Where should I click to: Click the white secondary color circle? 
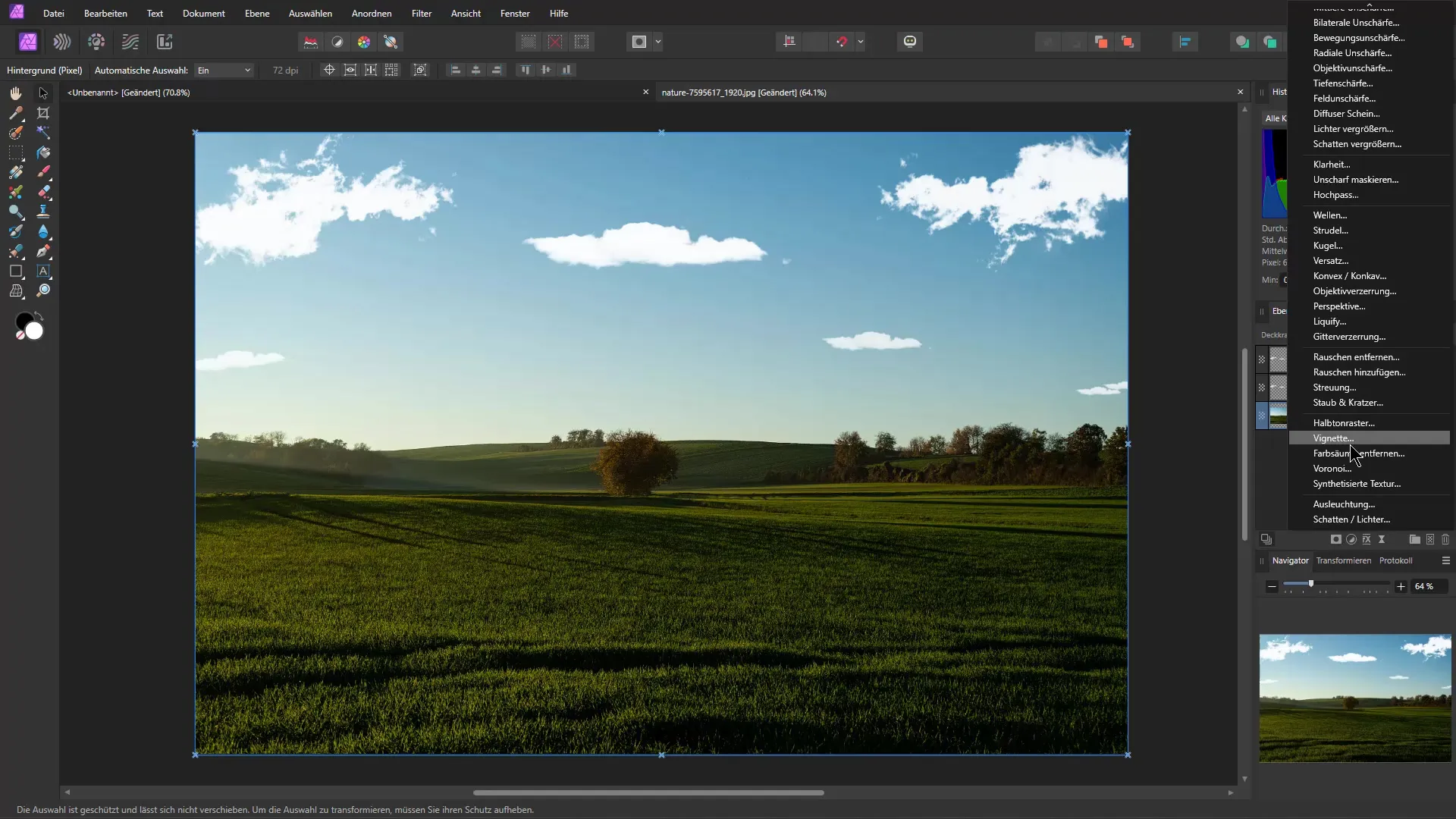point(35,331)
